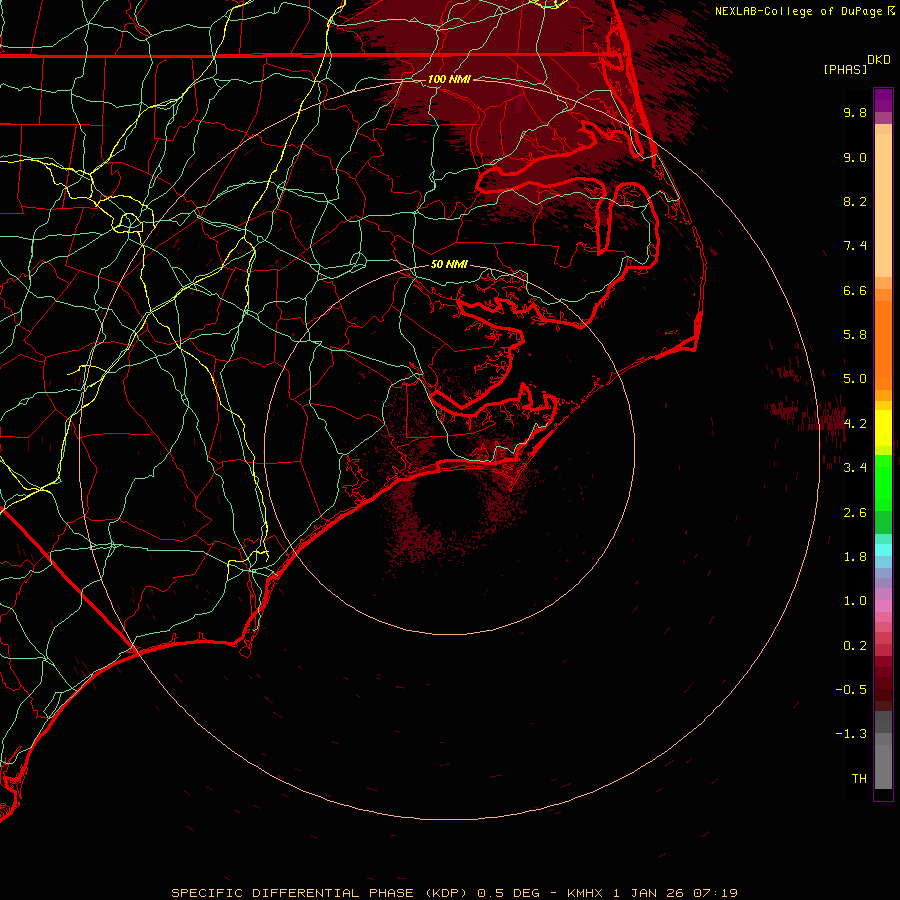Pick the bright yellow segment of color bar
This screenshot has width=900, height=900.
tap(883, 428)
